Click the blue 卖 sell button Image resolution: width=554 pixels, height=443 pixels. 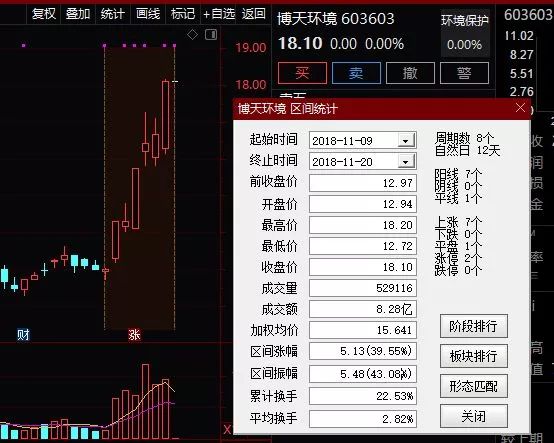356,73
